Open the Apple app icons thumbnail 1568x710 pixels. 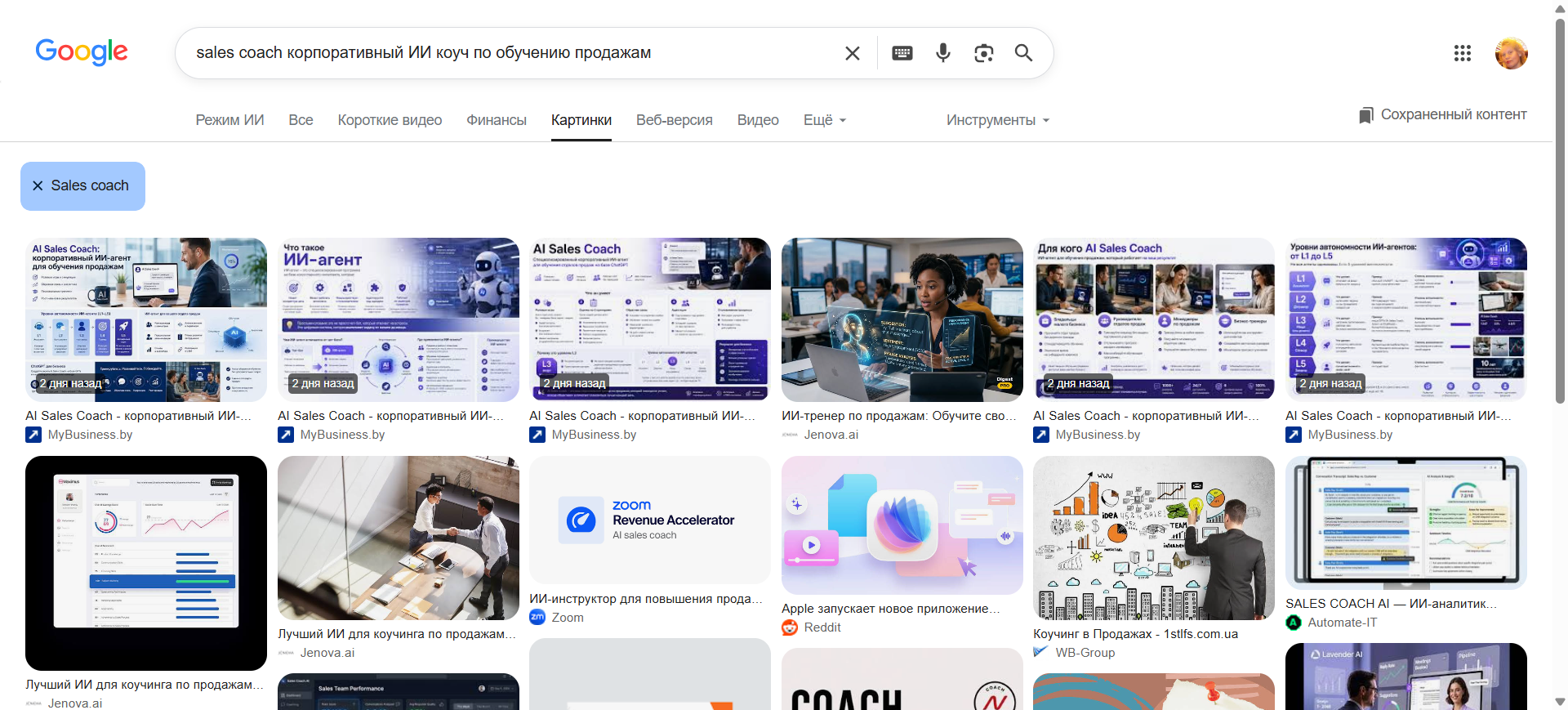tap(902, 525)
